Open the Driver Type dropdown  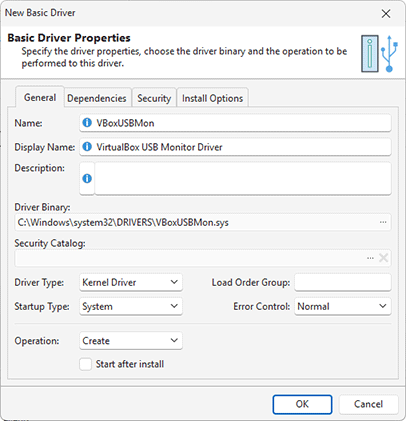coord(131,282)
